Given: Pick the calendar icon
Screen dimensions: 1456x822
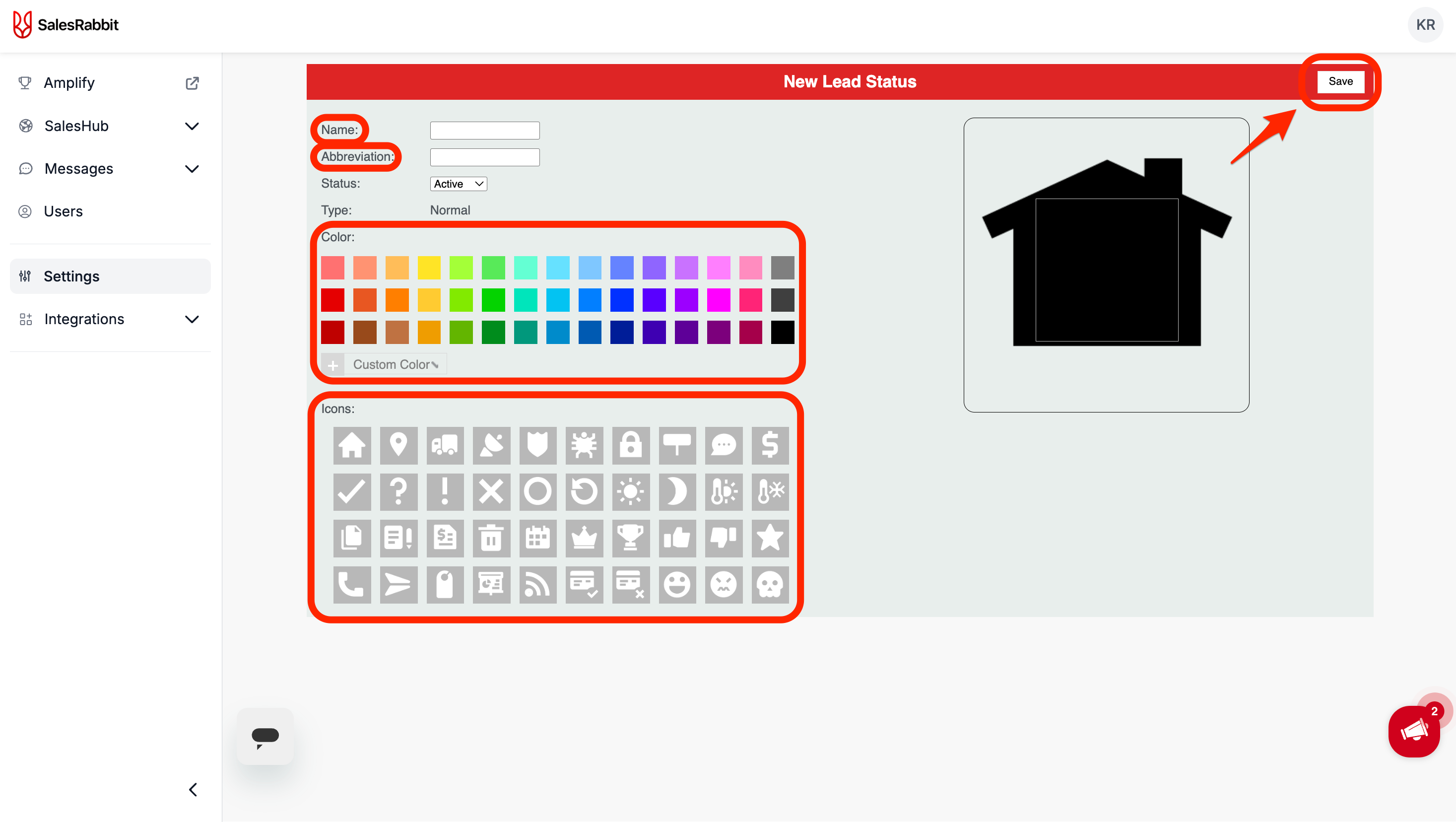Looking at the screenshot, I should click(x=537, y=538).
